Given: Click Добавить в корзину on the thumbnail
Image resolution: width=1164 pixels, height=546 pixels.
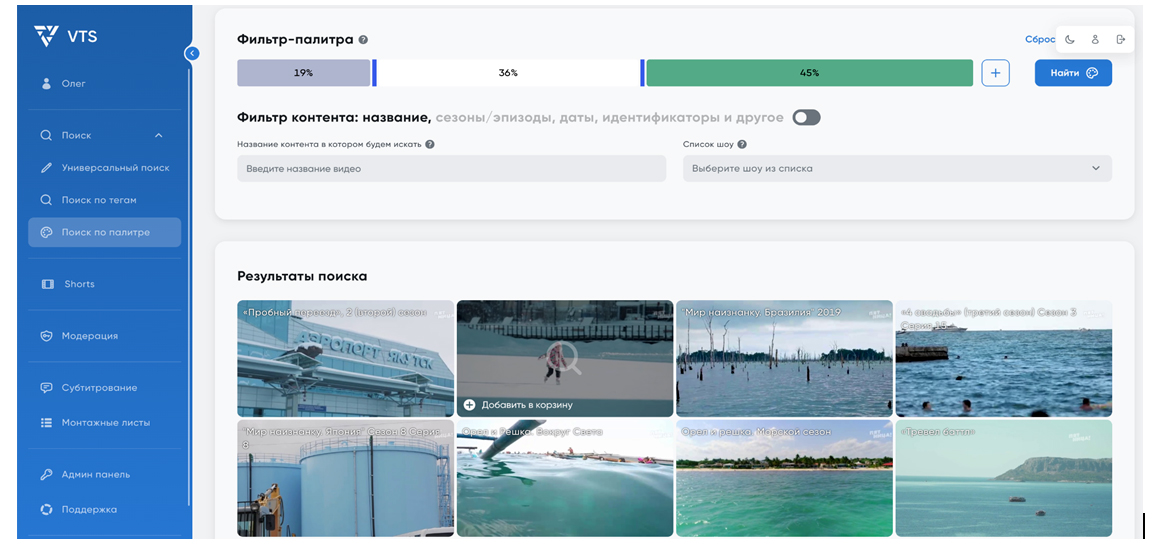Looking at the screenshot, I should [x=526, y=405].
